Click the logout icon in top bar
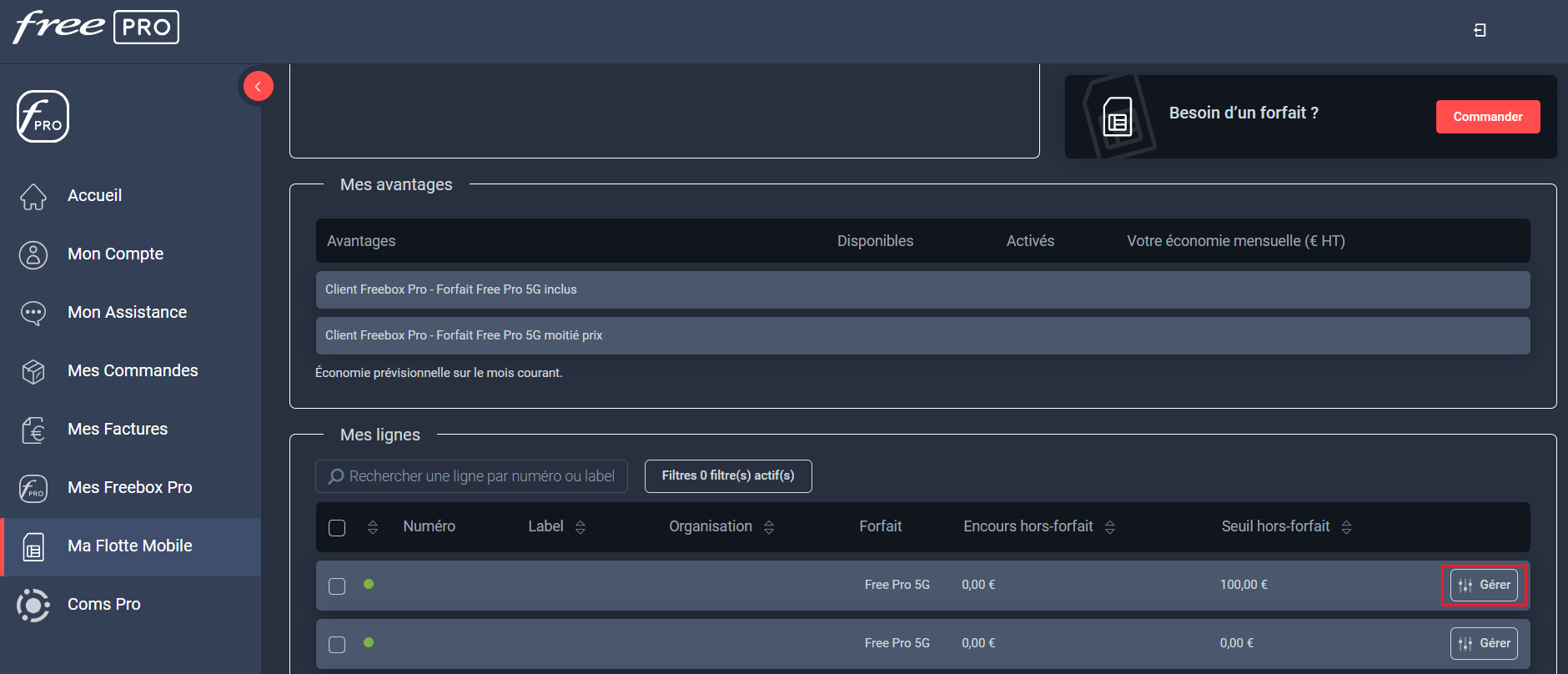Viewport: 1568px width, 674px height. click(x=1480, y=30)
